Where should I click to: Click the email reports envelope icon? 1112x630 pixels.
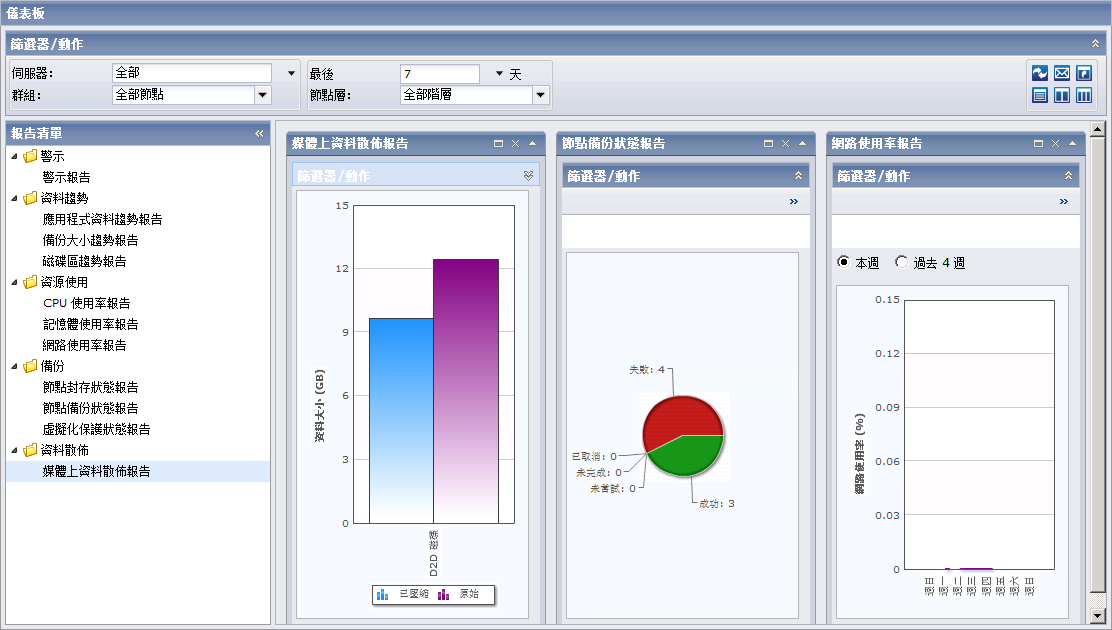pos(1062,73)
